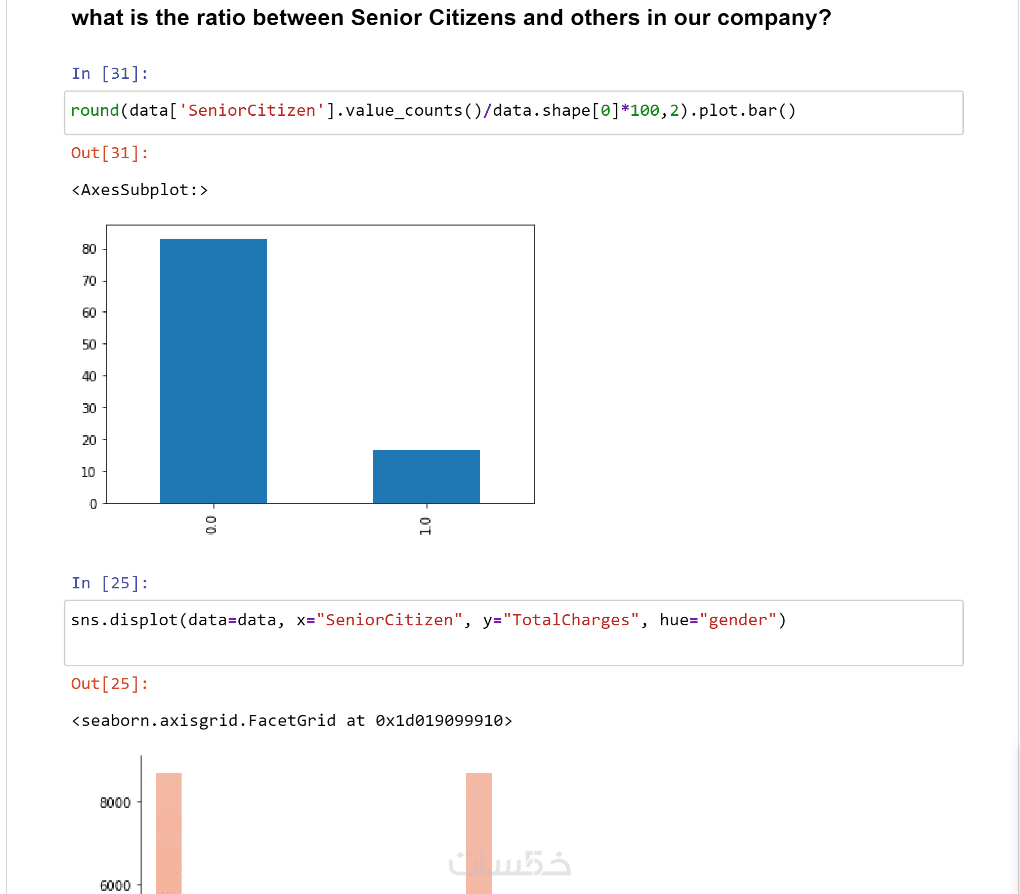Viewport: 1020px width, 894px height.
Task: Click the seaborn FacetGrid output text
Action: click(291, 721)
